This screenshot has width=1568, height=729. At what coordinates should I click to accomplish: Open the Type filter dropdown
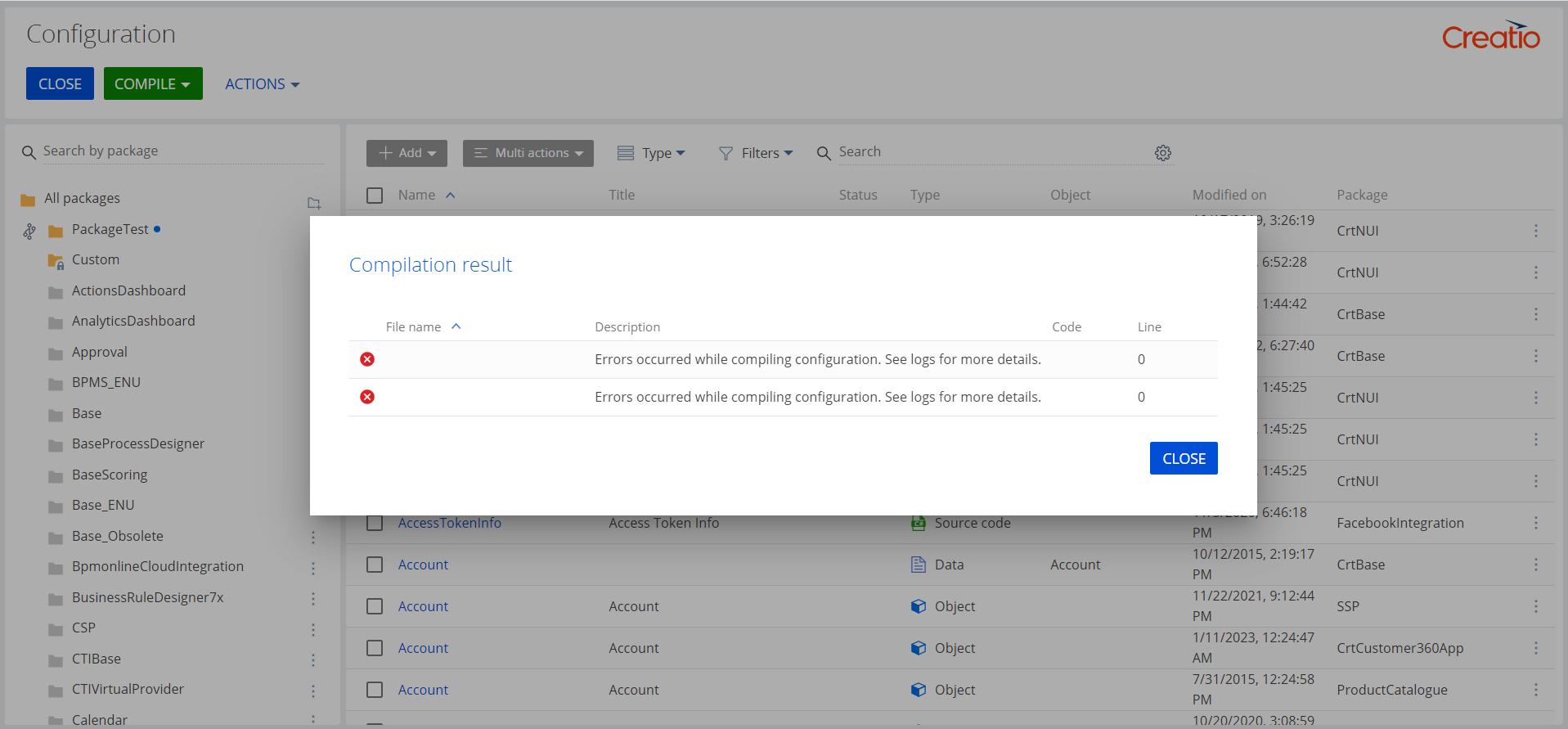coord(651,153)
